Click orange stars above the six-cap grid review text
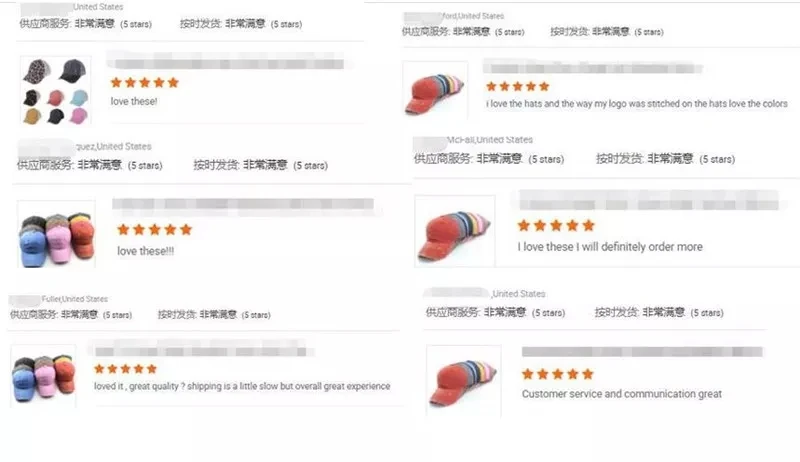This screenshot has width=800, height=462. click(144, 82)
